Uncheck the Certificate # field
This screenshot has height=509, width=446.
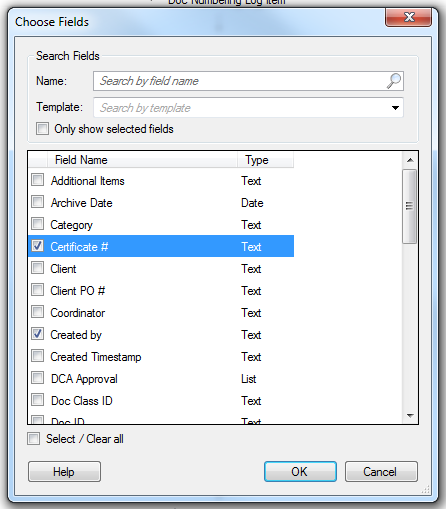coord(37,246)
